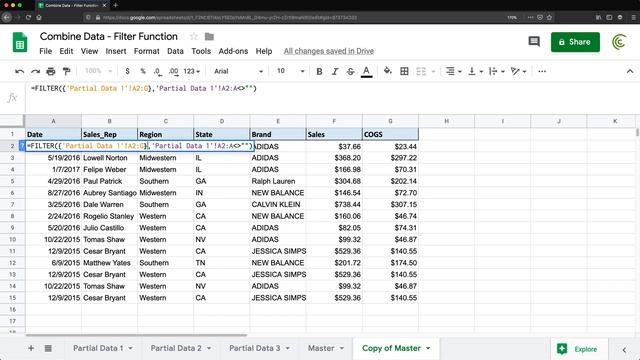Open the number format 123 dropdown
The image size is (640, 360).
(x=191, y=71)
